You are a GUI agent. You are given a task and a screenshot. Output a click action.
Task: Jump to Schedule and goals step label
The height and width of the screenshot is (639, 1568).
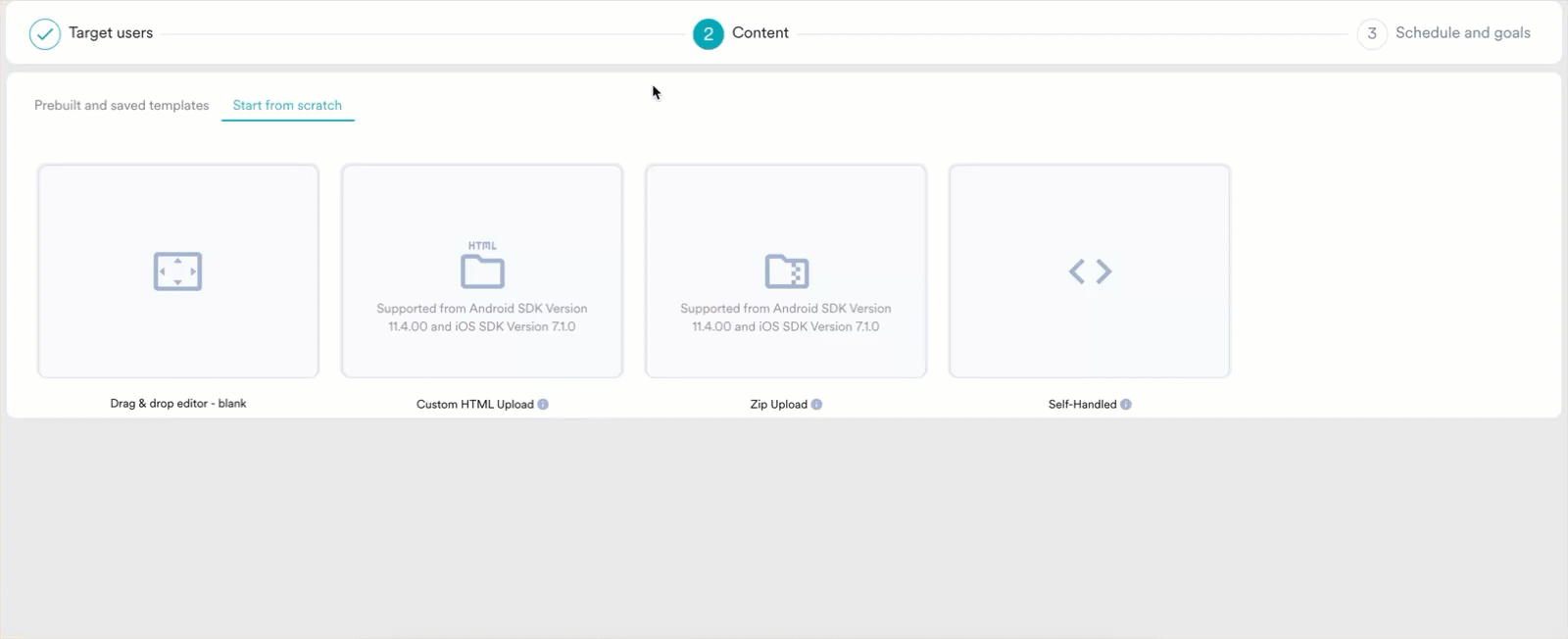coord(1462,33)
